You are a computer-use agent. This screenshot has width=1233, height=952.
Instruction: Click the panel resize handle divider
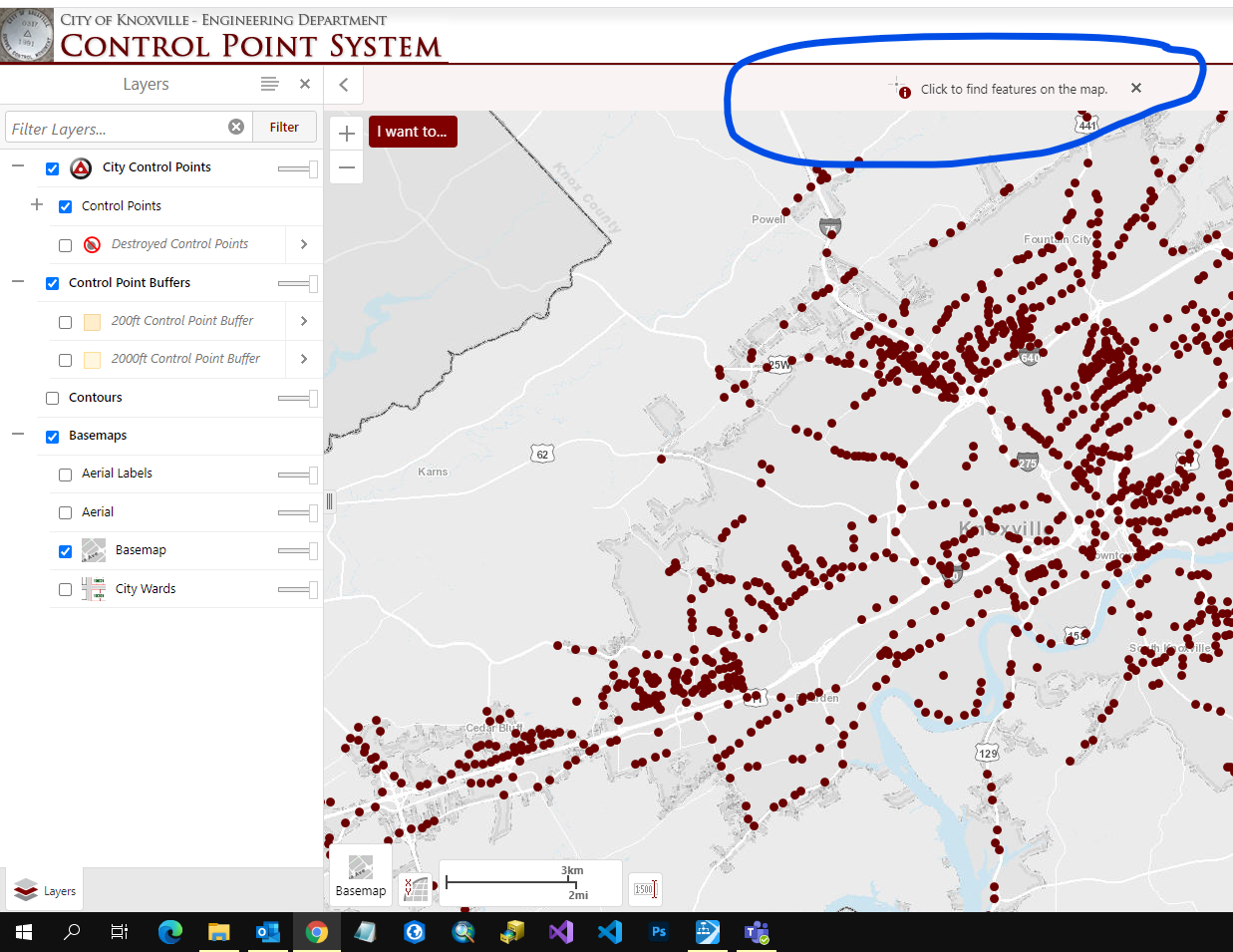330,501
